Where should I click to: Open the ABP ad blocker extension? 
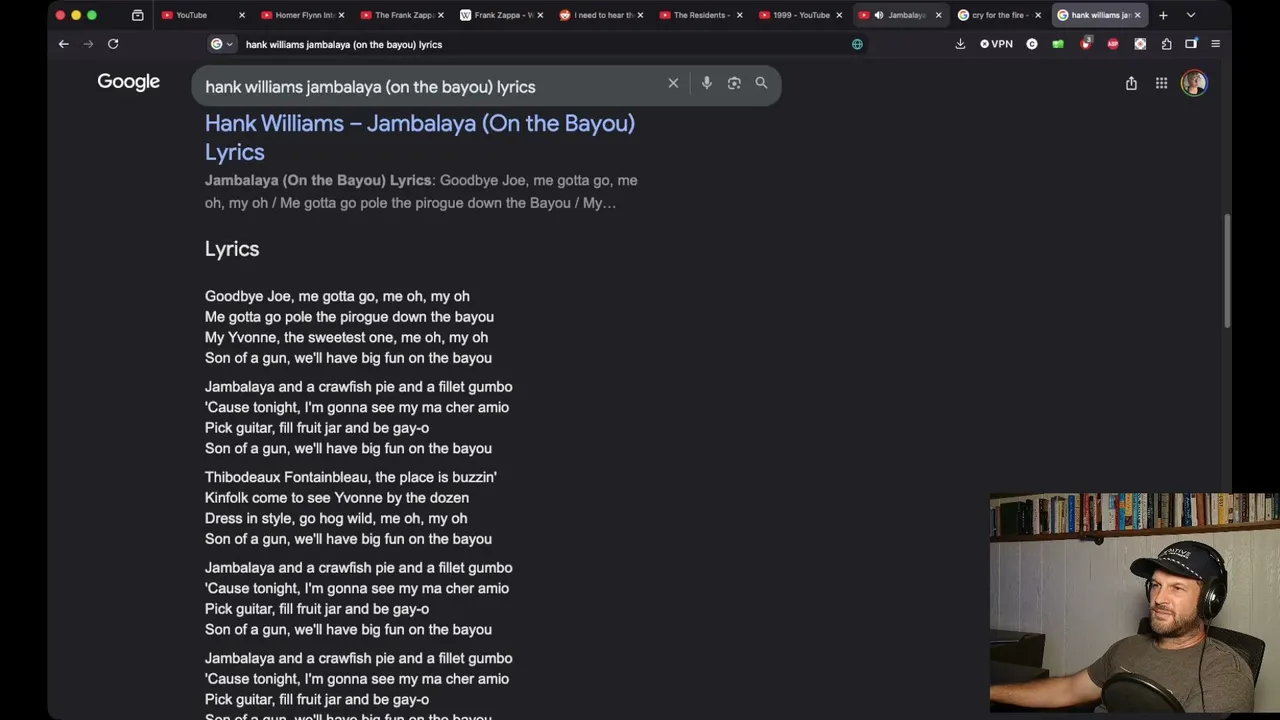pyautogui.click(x=1113, y=44)
